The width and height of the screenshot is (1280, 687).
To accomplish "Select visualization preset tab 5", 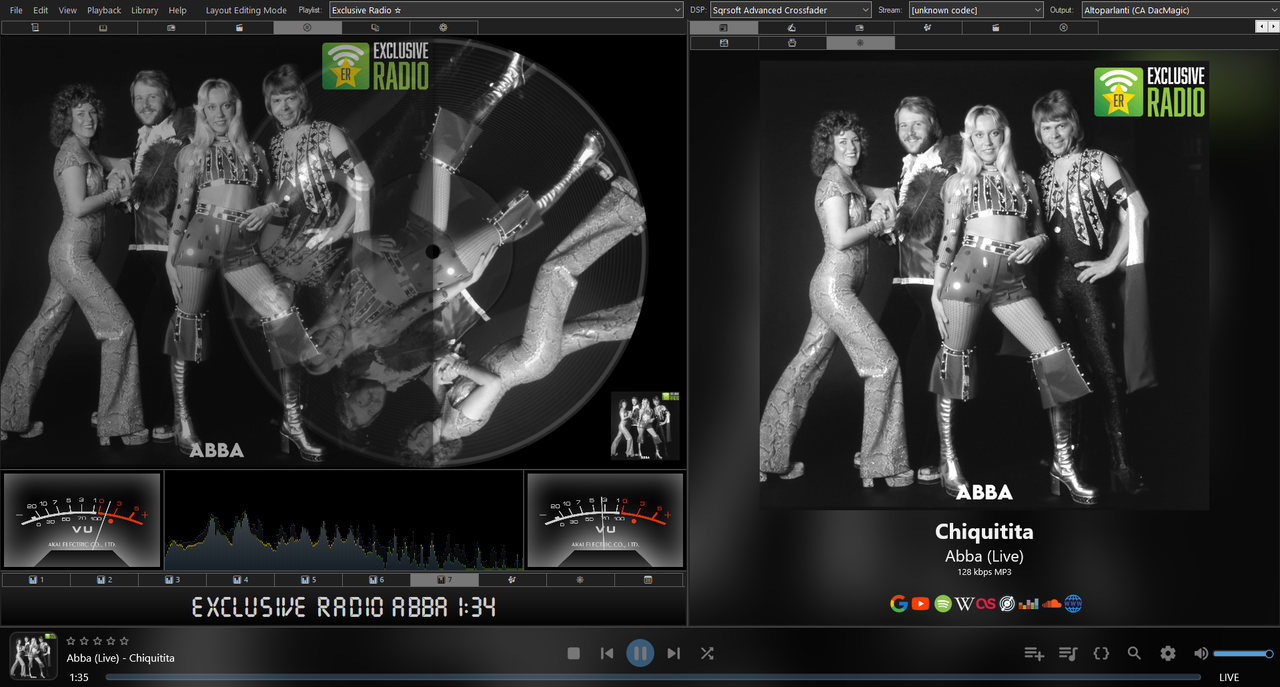I will click(x=308, y=580).
